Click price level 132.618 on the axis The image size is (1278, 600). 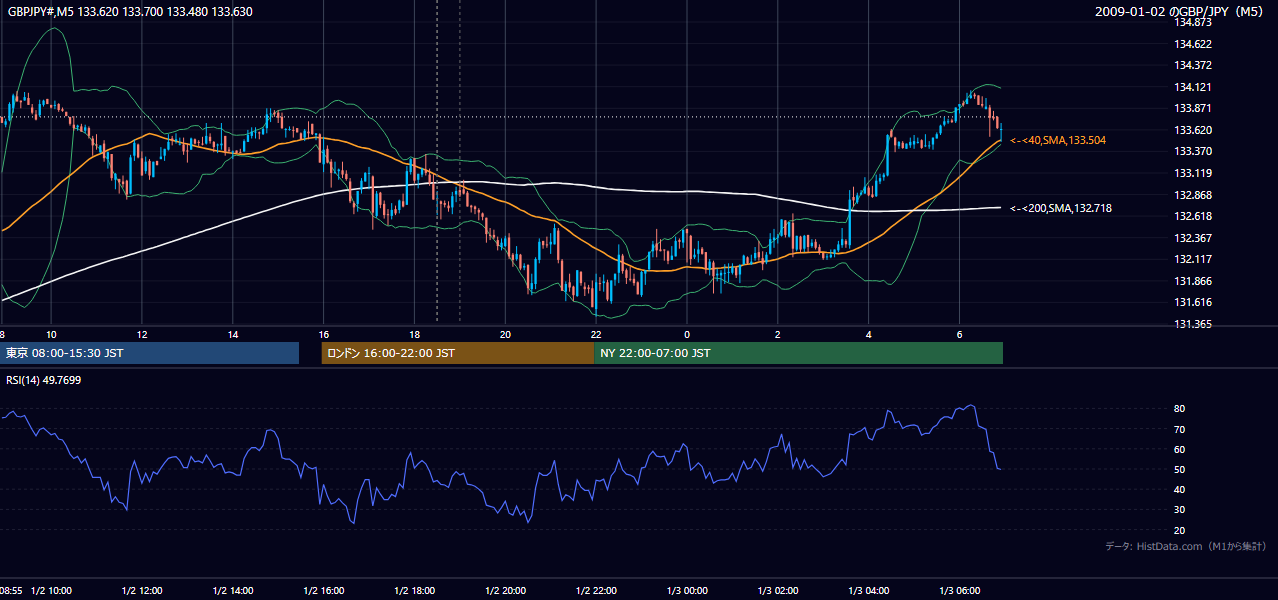pyautogui.click(x=1193, y=216)
